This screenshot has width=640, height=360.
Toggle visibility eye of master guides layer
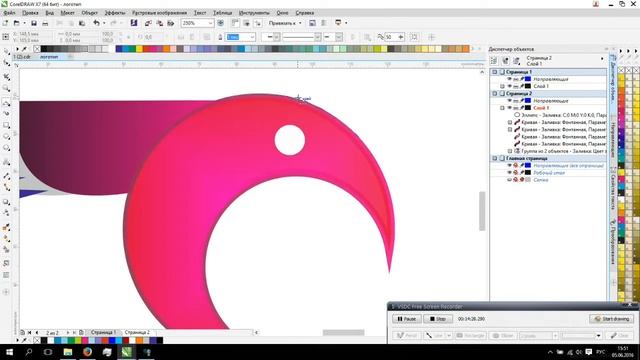click(509, 165)
